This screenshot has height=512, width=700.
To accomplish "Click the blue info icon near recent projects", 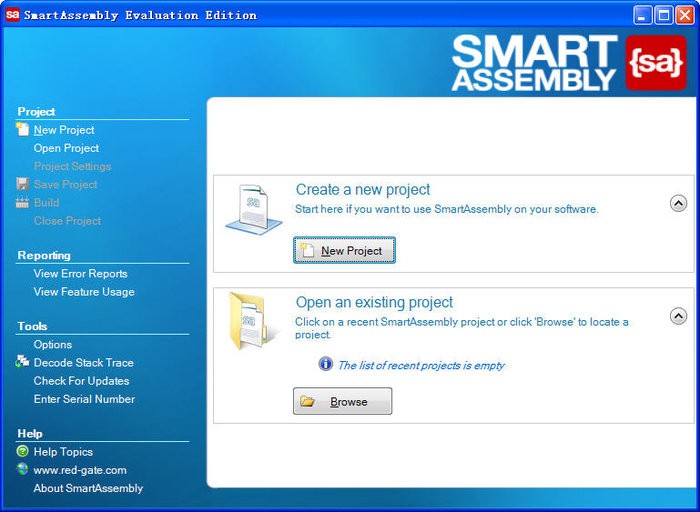I will (325, 364).
